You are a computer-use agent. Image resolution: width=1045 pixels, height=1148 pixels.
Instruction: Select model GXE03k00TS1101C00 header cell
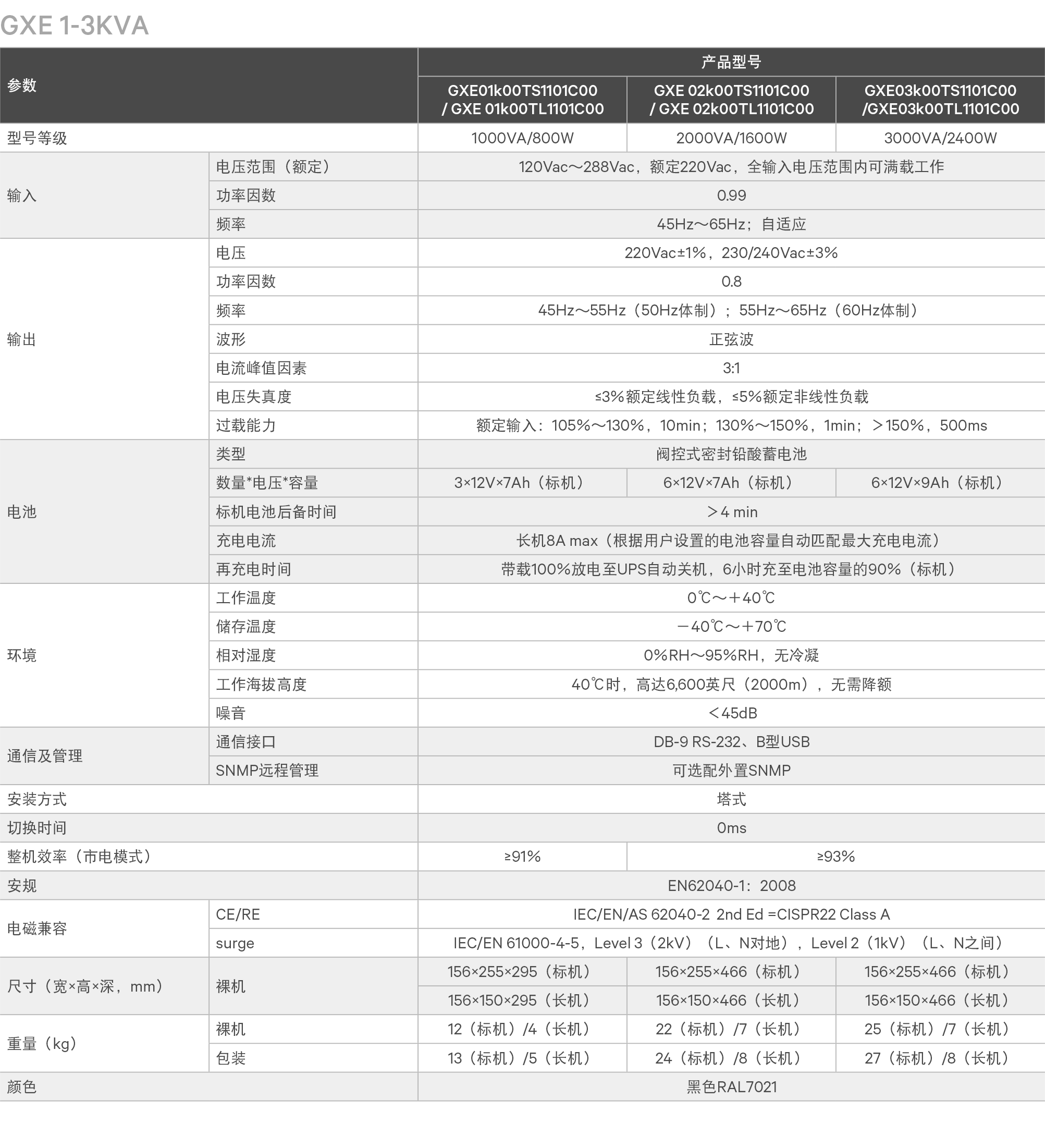click(940, 100)
